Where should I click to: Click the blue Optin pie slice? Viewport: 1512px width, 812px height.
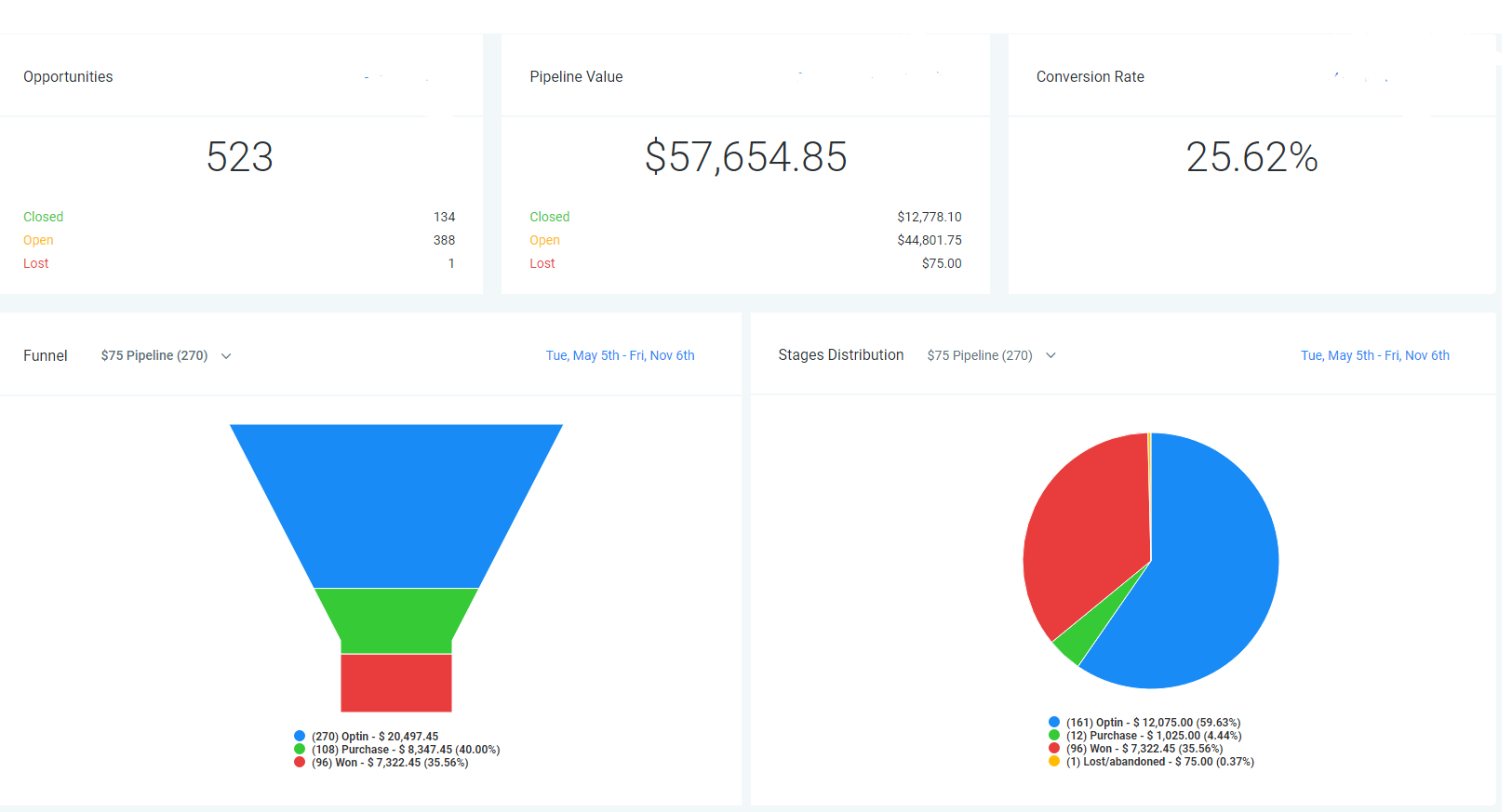point(1210,577)
